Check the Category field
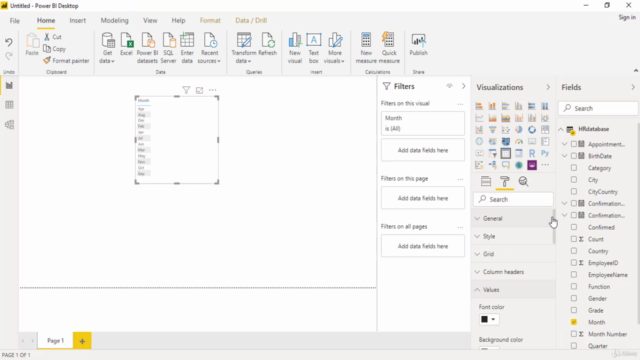Image resolution: width=640 pixels, height=360 pixels. click(x=574, y=168)
